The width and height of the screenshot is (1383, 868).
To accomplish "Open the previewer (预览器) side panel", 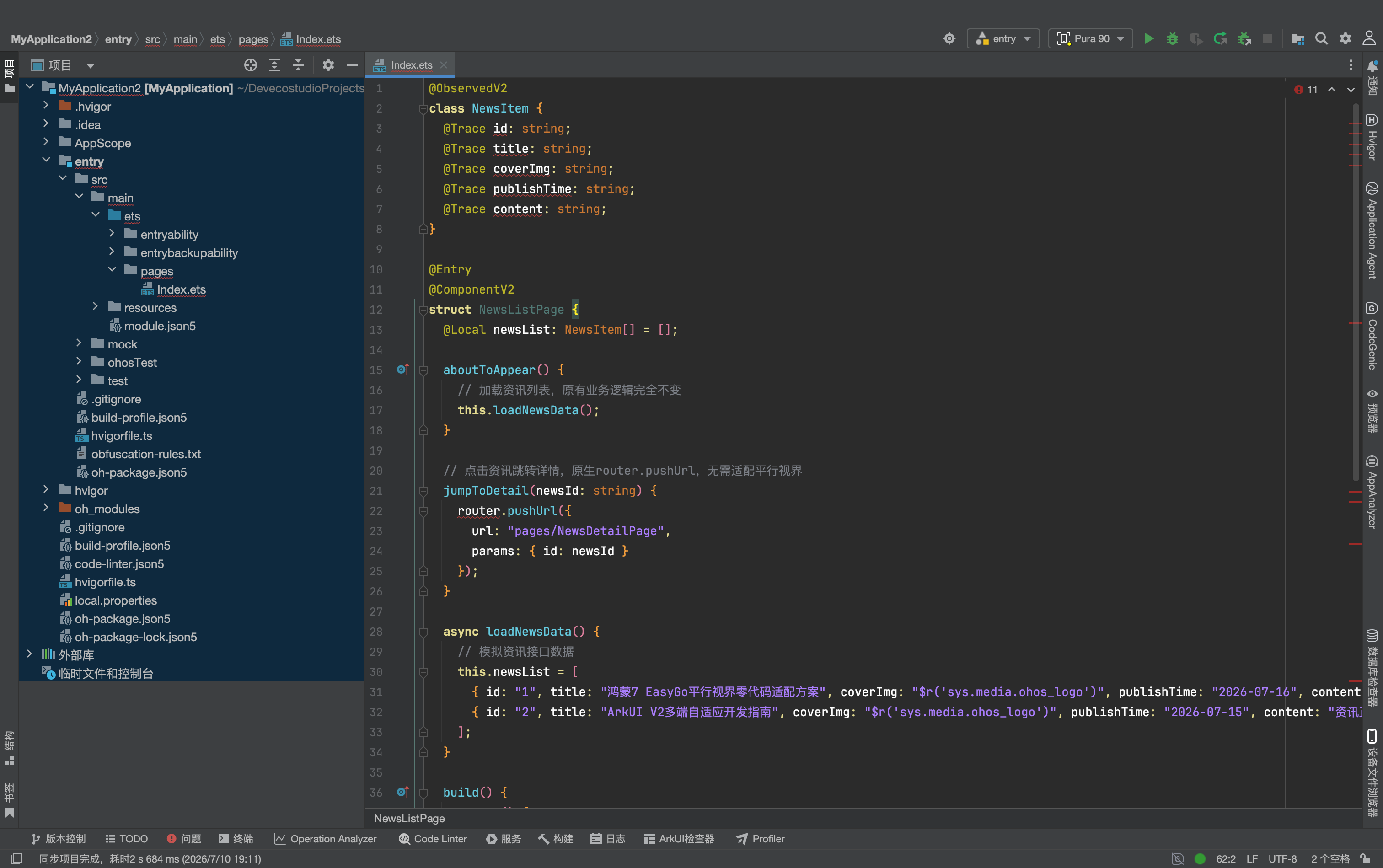I will pos(1372,411).
